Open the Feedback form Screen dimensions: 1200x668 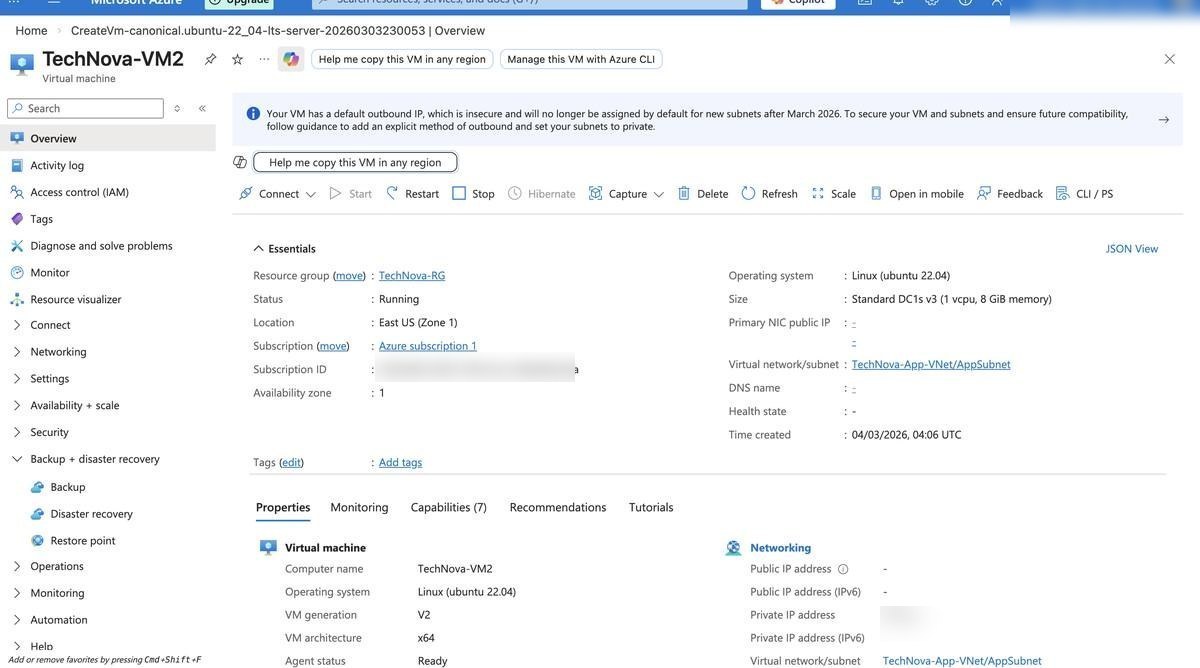tap(1010, 193)
